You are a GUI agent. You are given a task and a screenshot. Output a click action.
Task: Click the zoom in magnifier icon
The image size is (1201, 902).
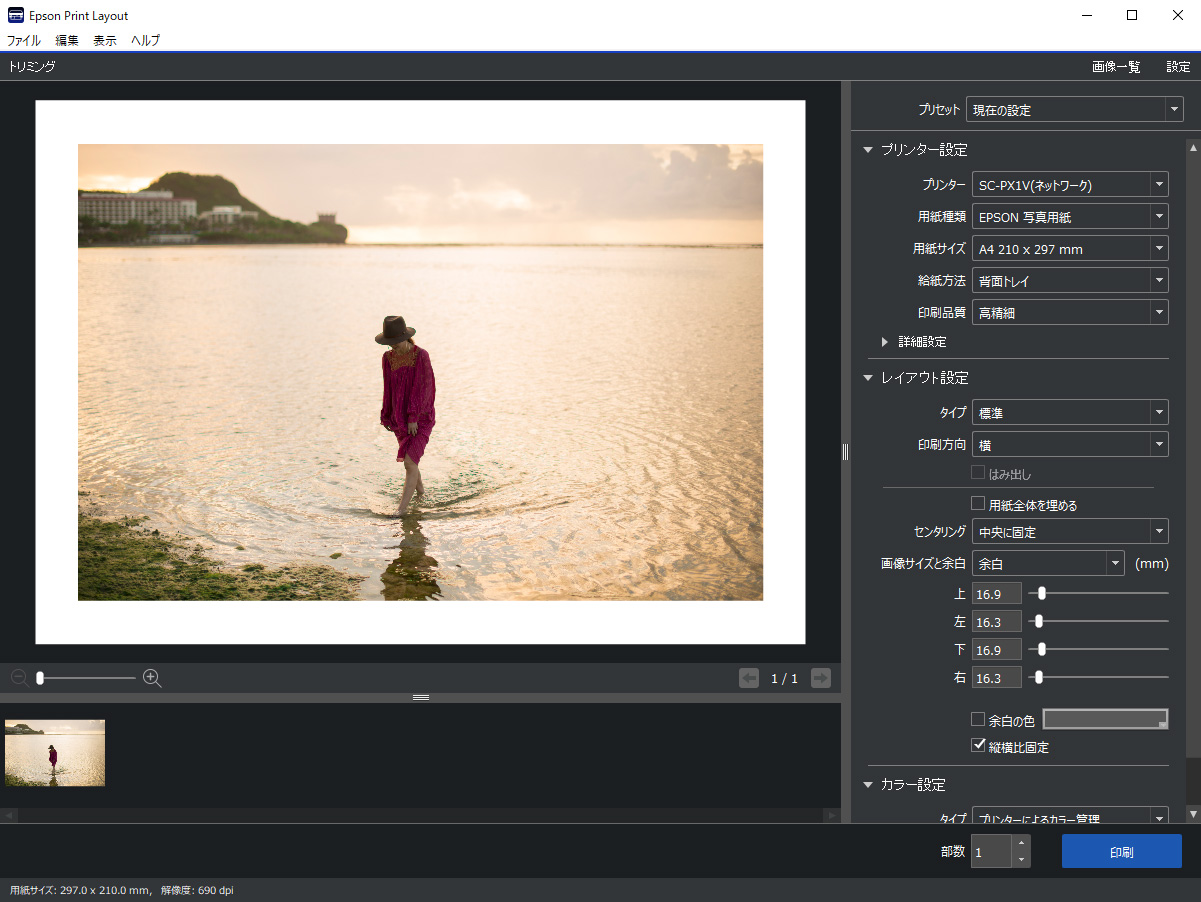152,678
